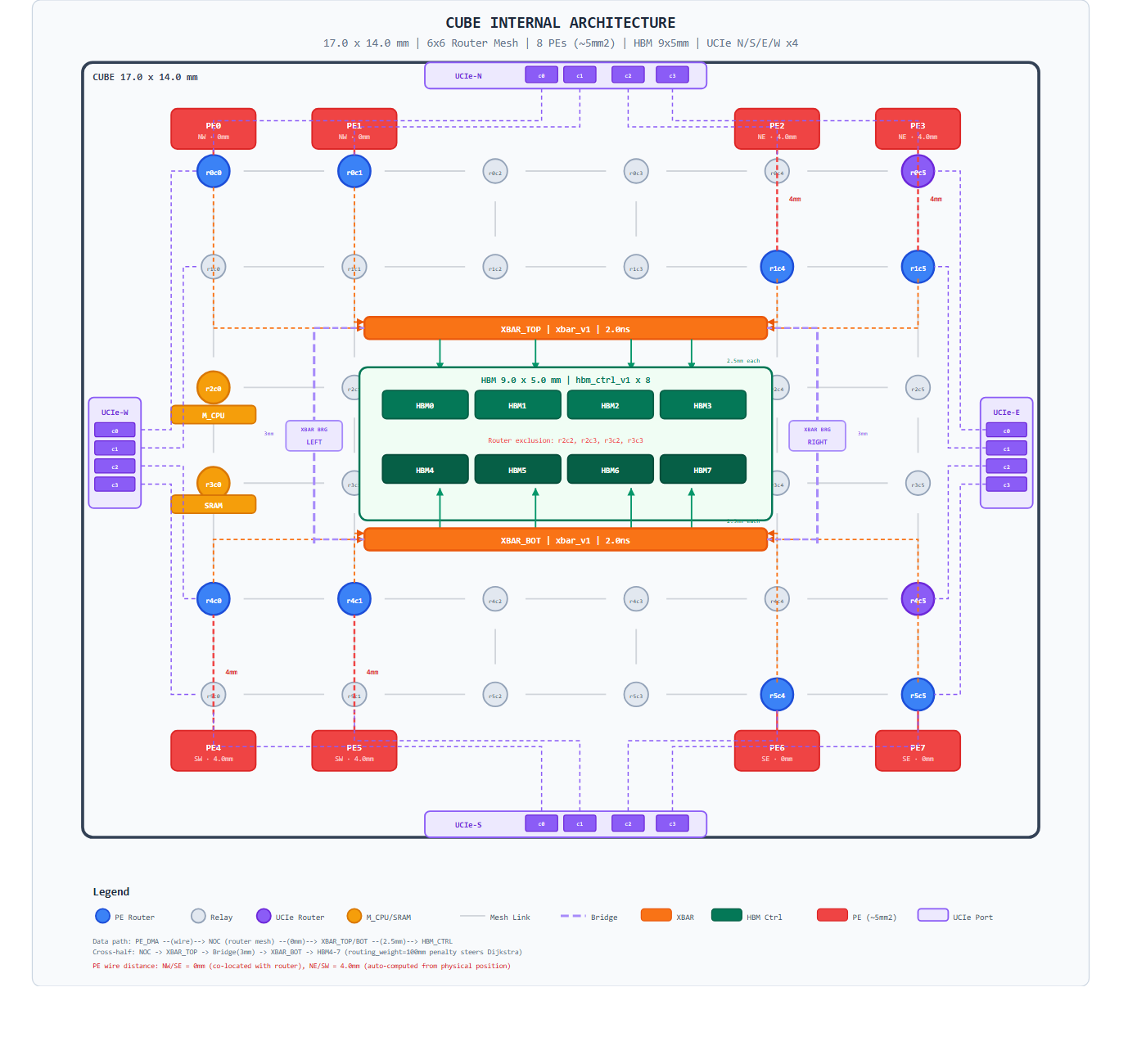
Task: Click the HBM4 controller block
Action: (425, 470)
